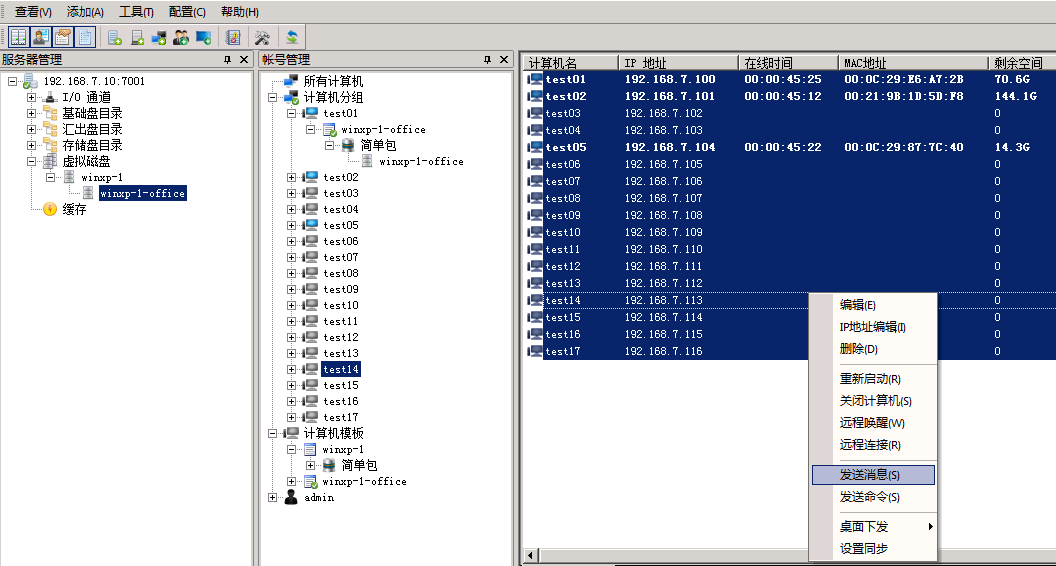1056x566 pixels.
Task: Click the add server toolbar icon
Action: (x=137, y=38)
